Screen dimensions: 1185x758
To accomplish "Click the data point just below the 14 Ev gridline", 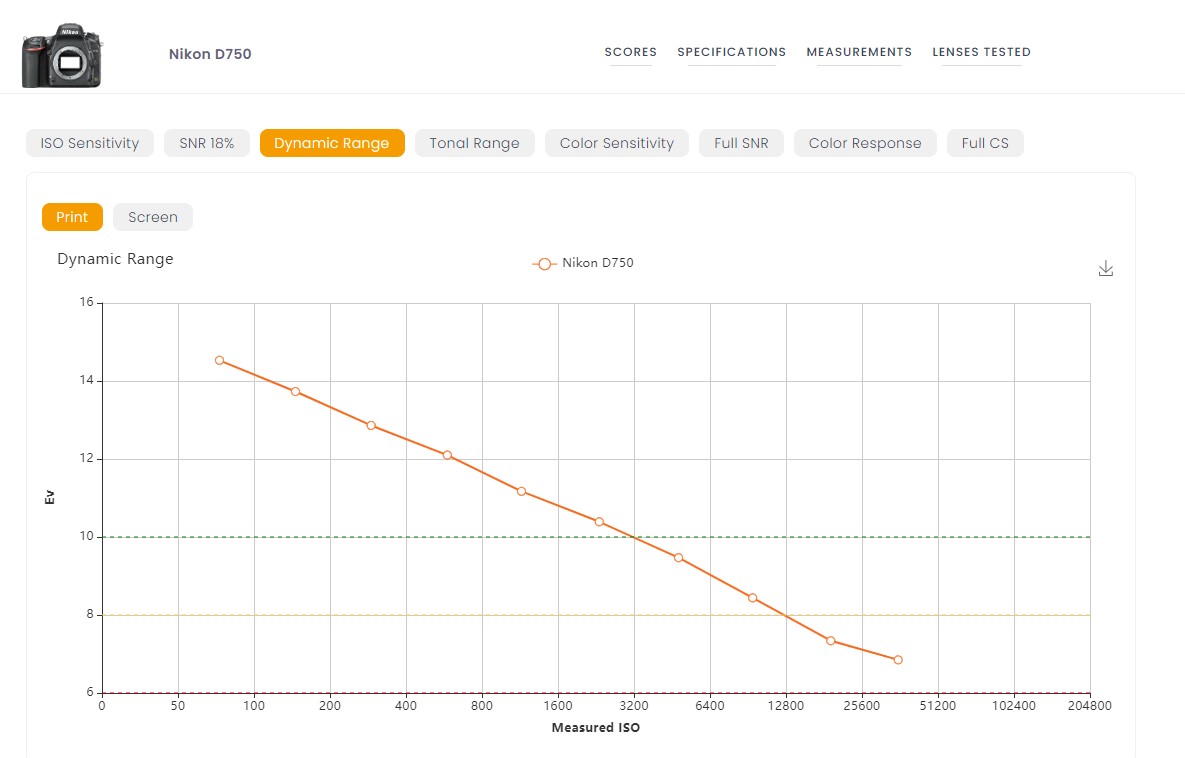I will click(x=295, y=391).
